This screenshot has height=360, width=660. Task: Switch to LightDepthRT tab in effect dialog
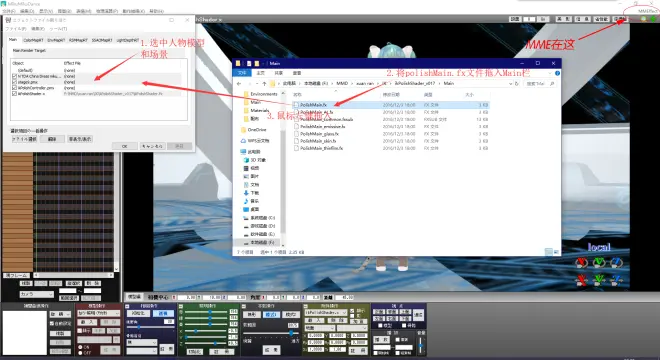[x=127, y=40]
